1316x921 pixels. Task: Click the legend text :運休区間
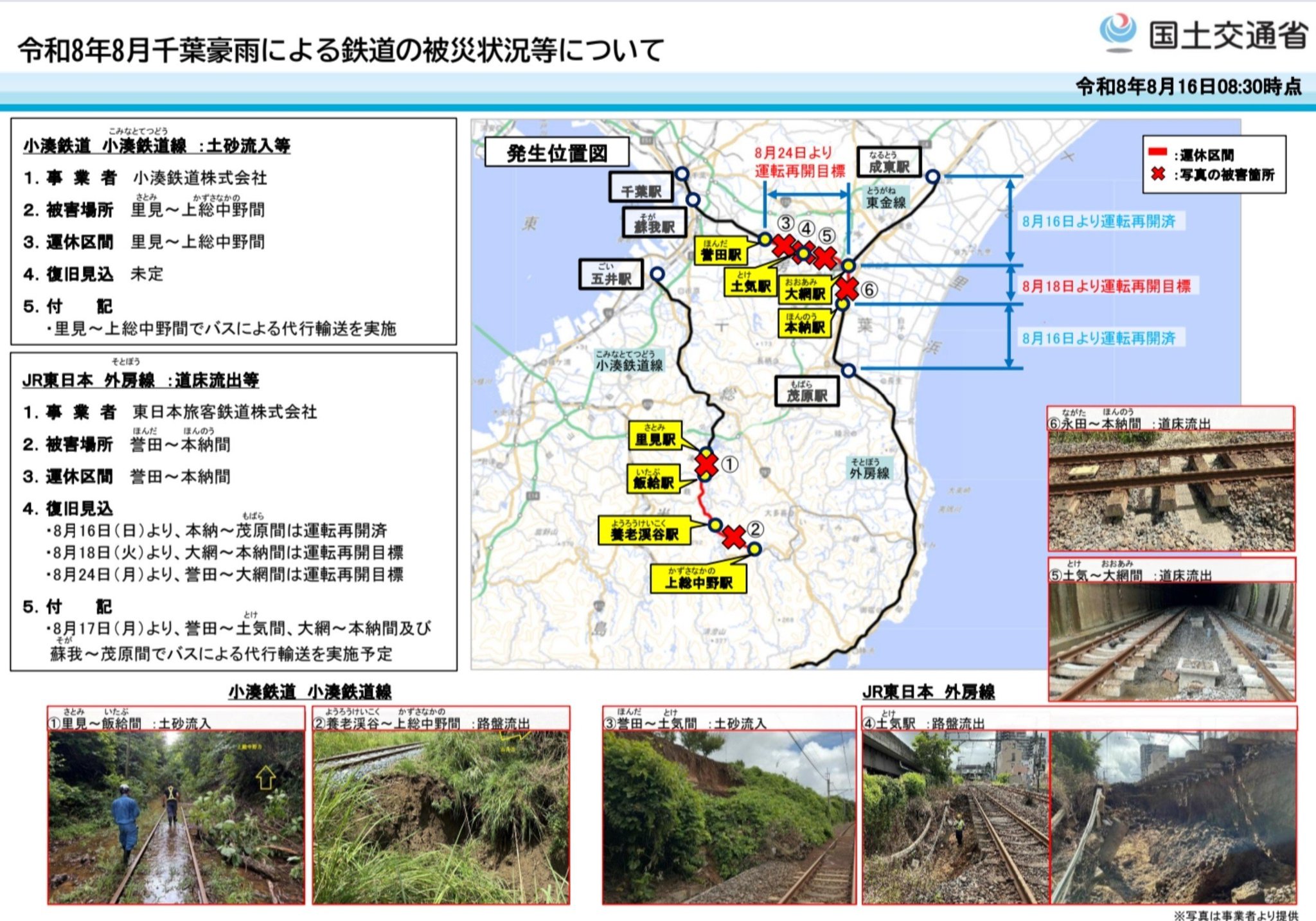point(1204,155)
